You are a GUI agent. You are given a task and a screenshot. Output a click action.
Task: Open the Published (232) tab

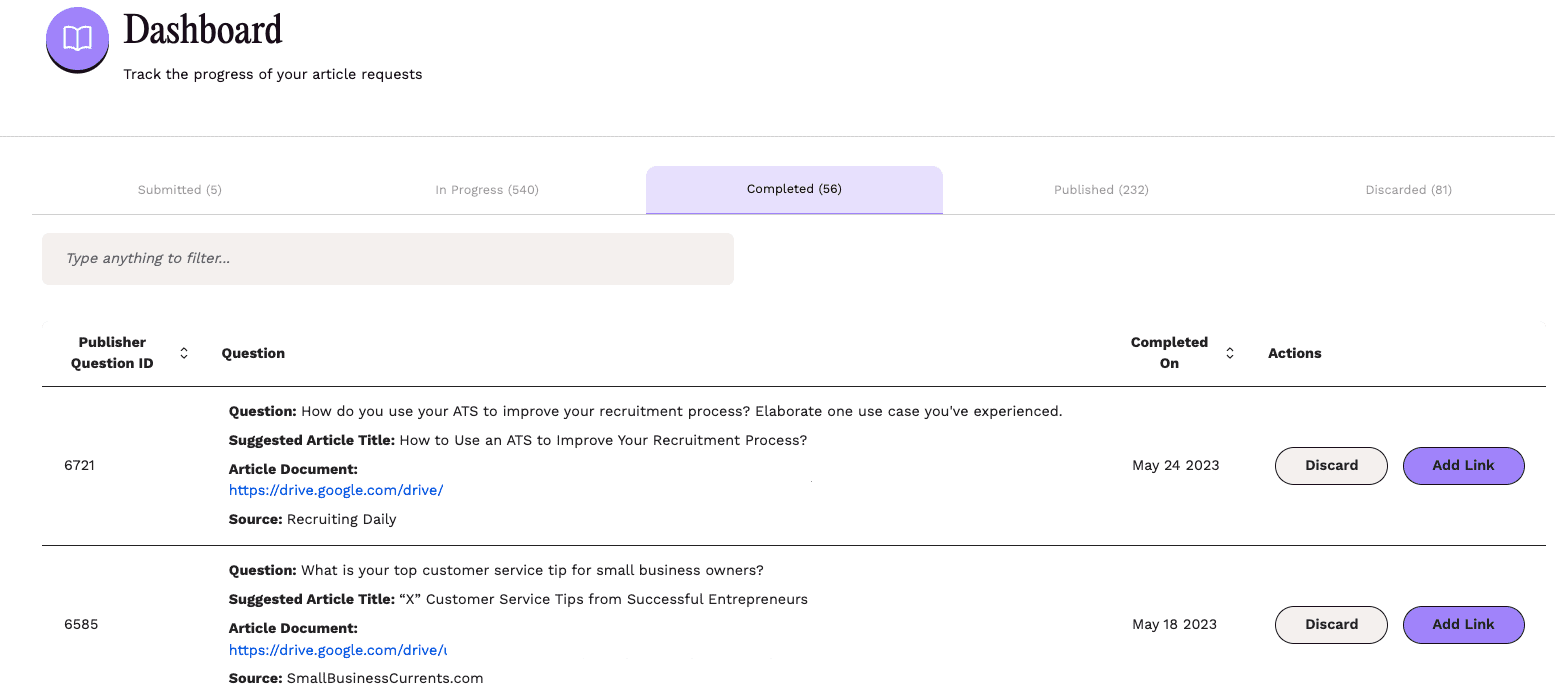pos(1101,190)
